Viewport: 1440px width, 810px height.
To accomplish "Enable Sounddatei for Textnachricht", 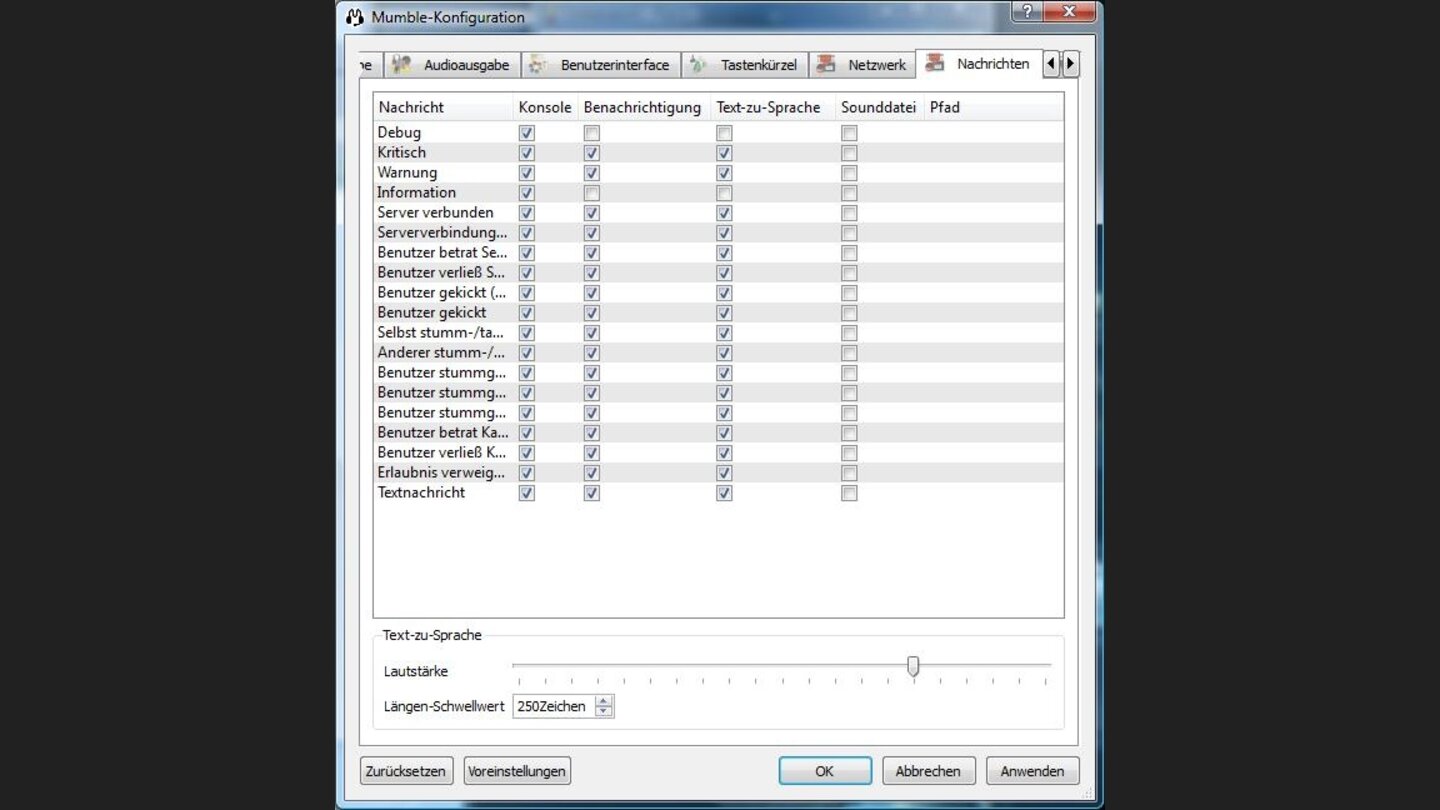I will pos(849,493).
